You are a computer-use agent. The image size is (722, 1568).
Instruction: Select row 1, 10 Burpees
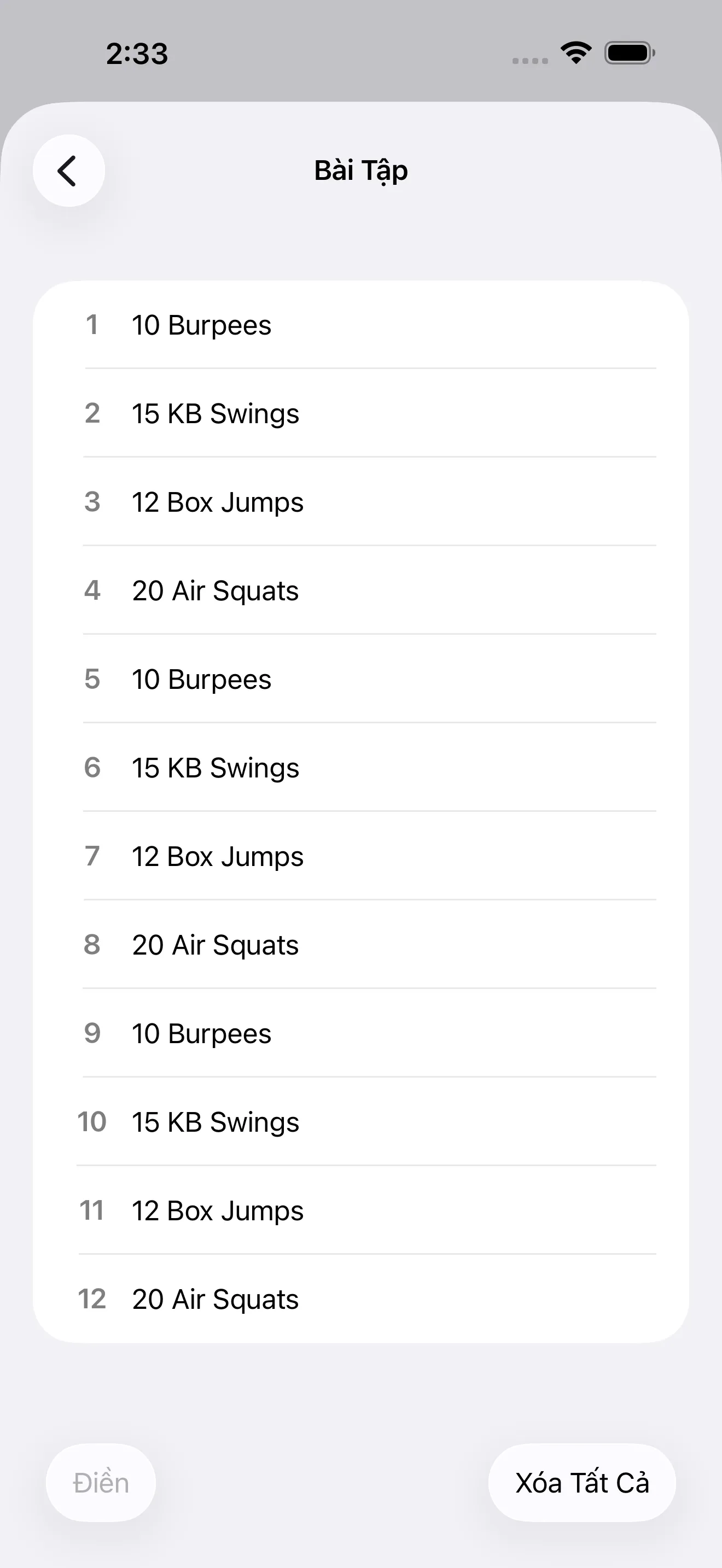pos(360,325)
